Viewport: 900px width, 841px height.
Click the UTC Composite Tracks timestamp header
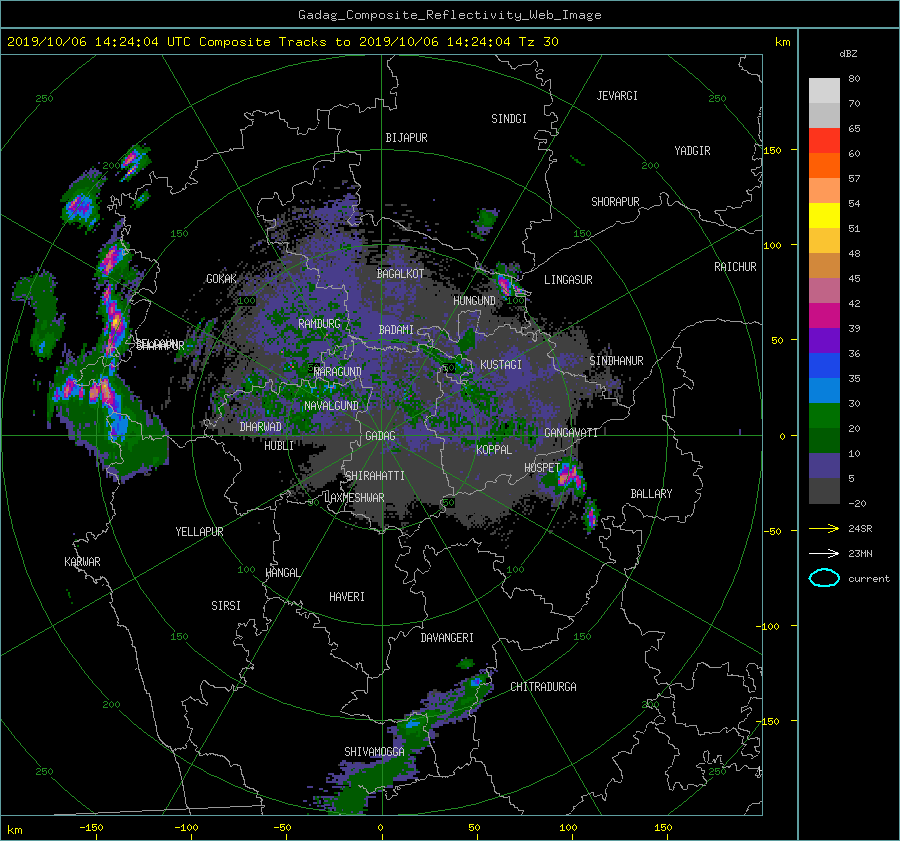click(x=282, y=42)
